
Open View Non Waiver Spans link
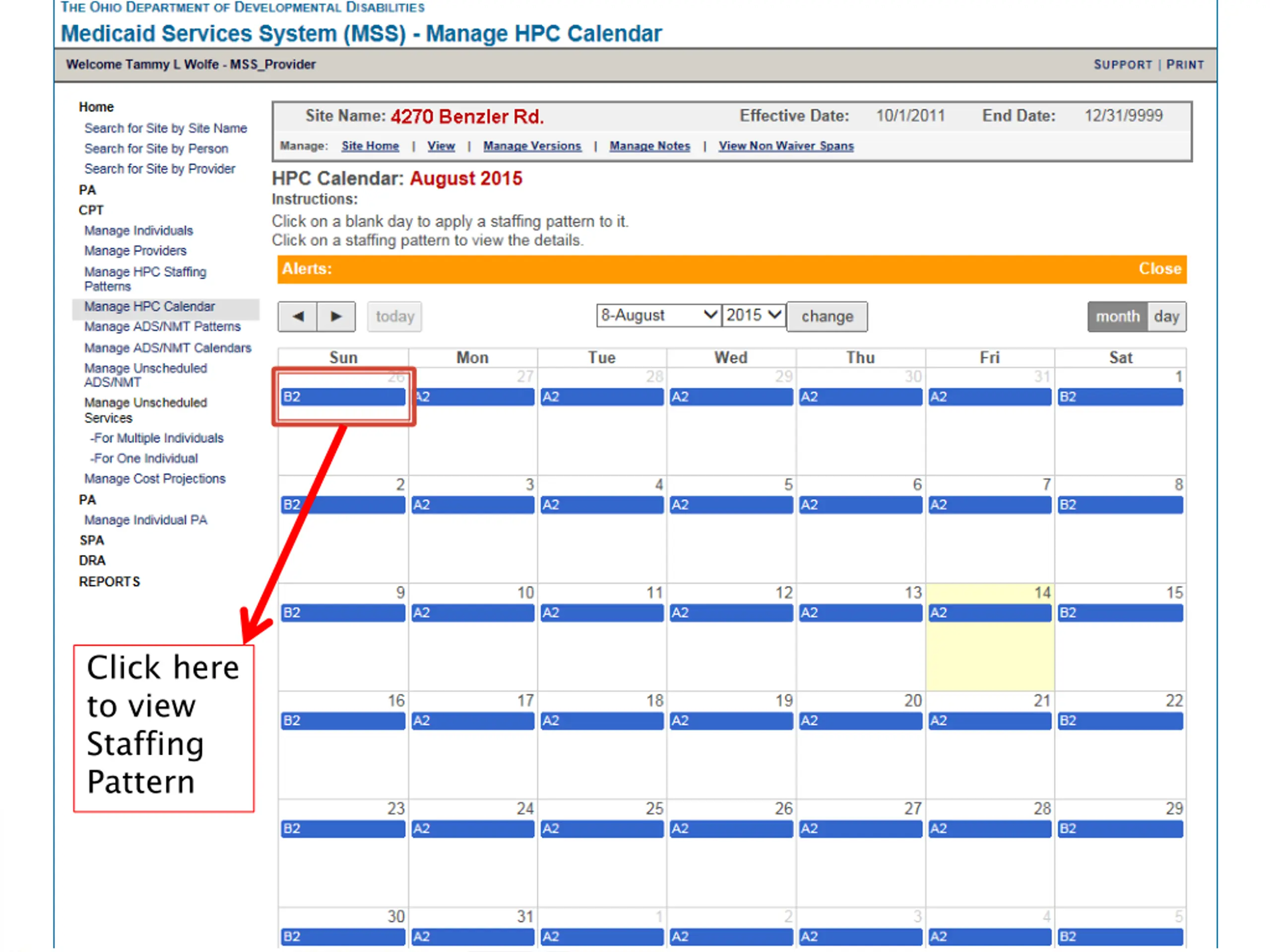pyautogui.click(x=786, y=146)
